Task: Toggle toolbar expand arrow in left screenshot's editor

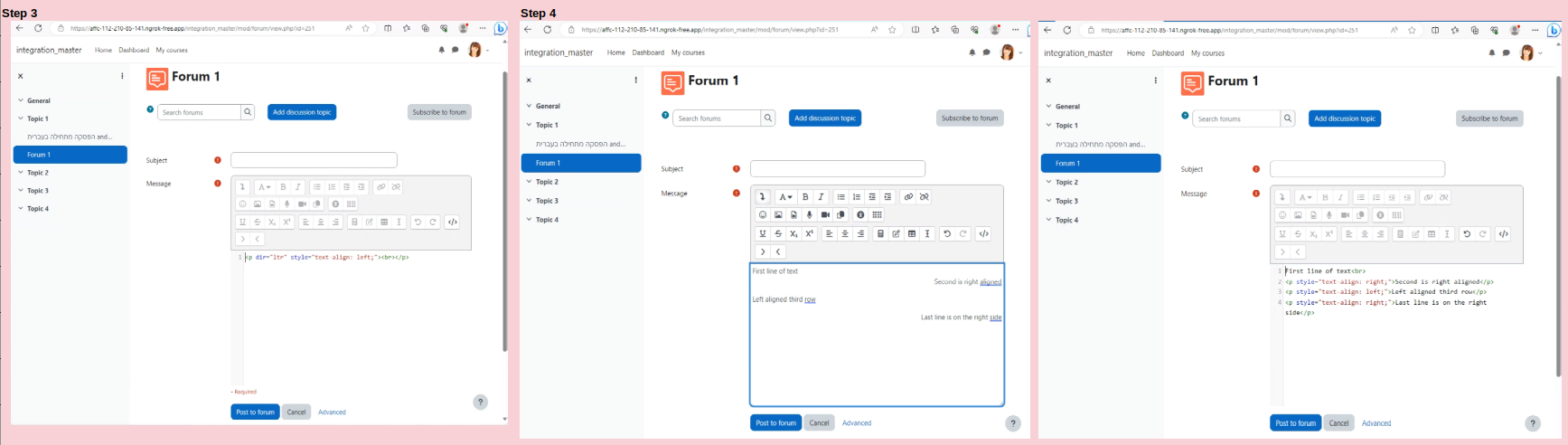Action: pyautogui.click(x=242, y=187)
